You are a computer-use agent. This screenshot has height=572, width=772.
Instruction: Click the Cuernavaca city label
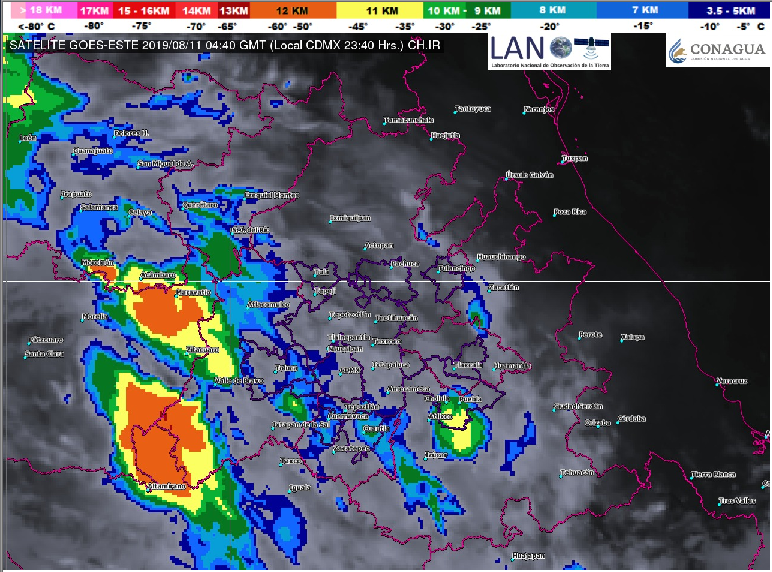(x=348, y=416)
